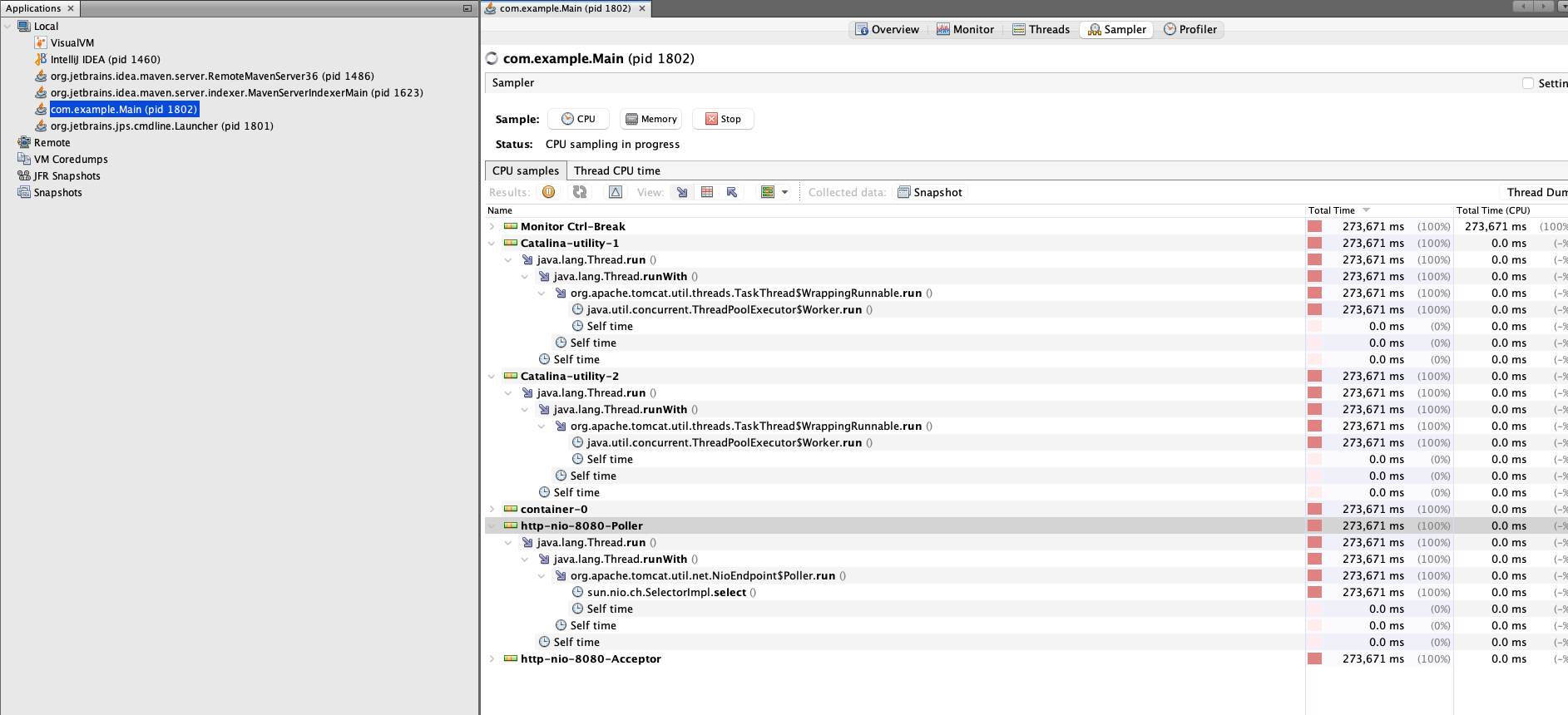
Task: Click thread icon of Catalina-utility-2
Action: (511, 376)
